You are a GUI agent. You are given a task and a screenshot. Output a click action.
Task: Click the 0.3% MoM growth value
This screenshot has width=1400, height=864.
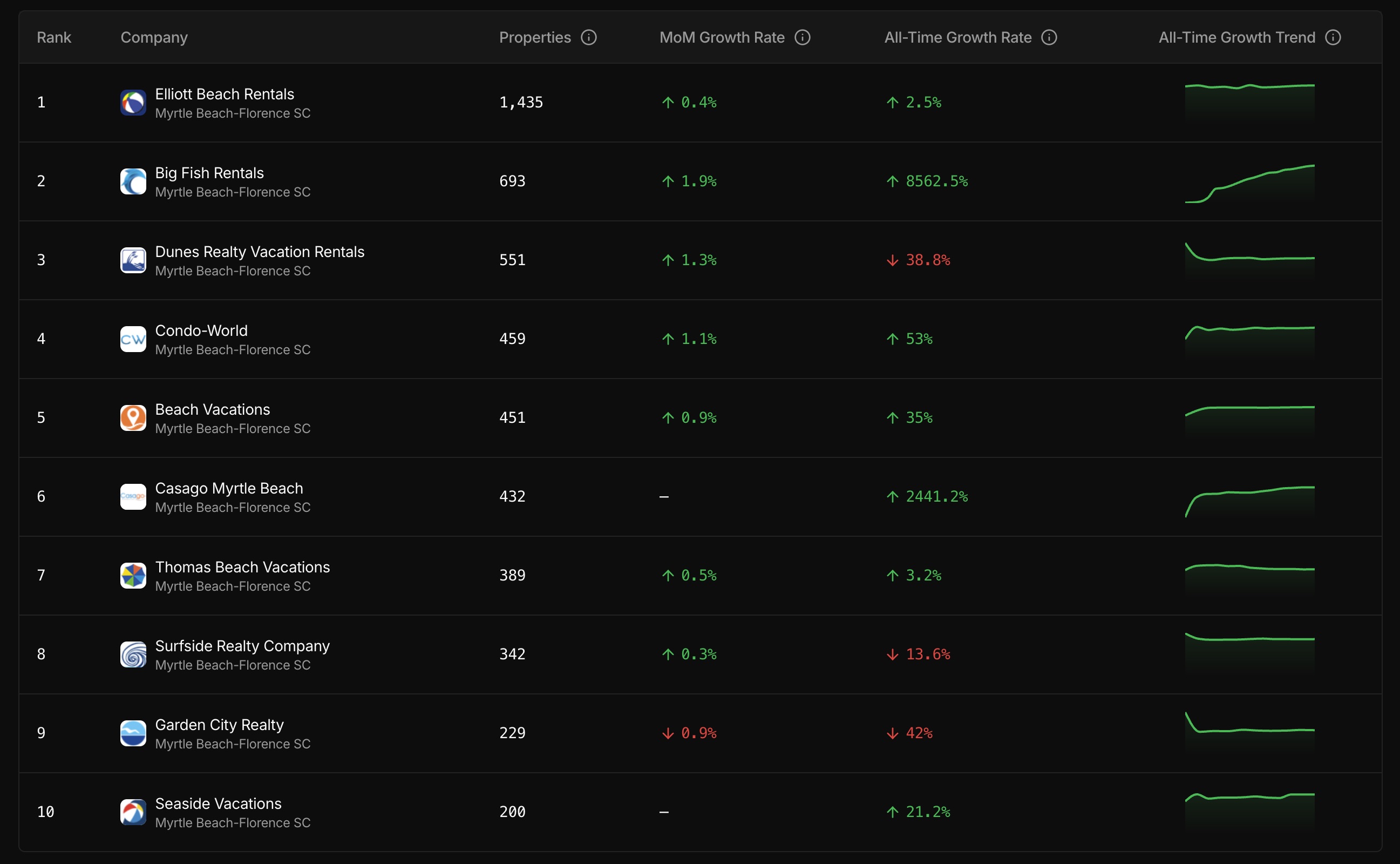(x=689, y=655)
